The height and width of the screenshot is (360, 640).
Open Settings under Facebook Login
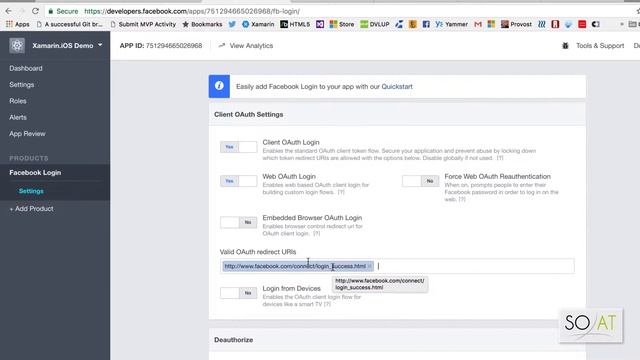(31, 191)
